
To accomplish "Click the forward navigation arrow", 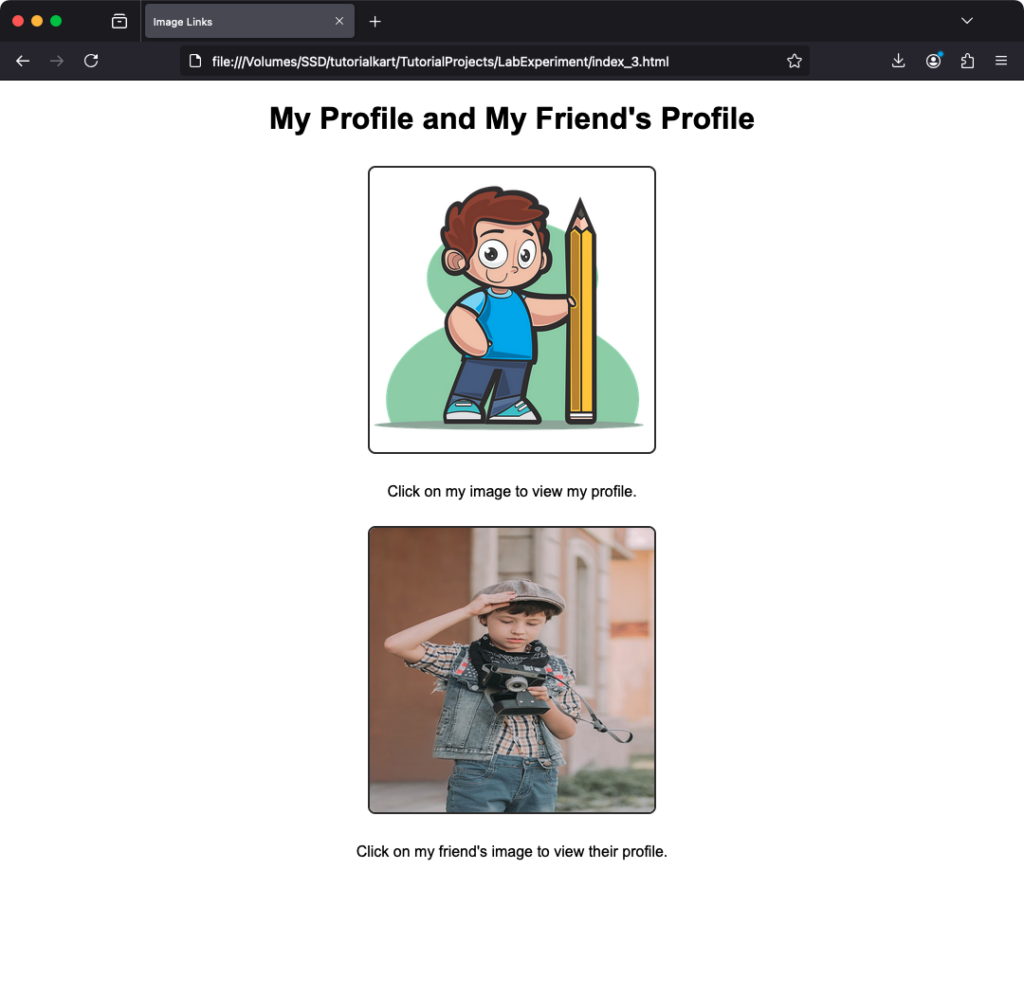I will tap(57, 61).
